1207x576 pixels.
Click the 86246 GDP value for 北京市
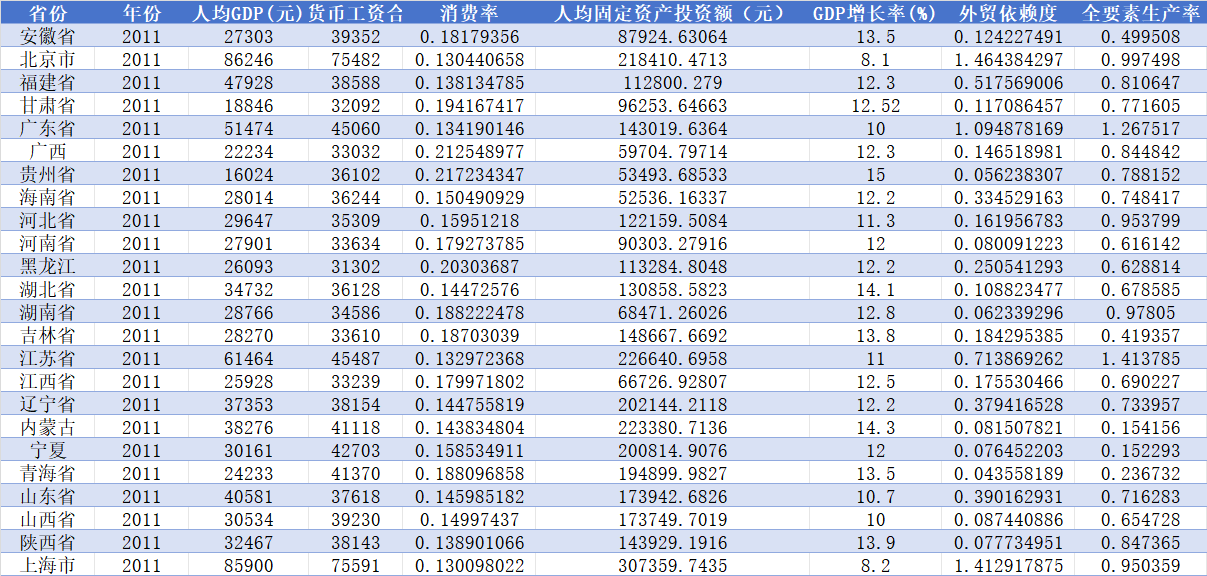pyautogui.click(x=244, y=59)
